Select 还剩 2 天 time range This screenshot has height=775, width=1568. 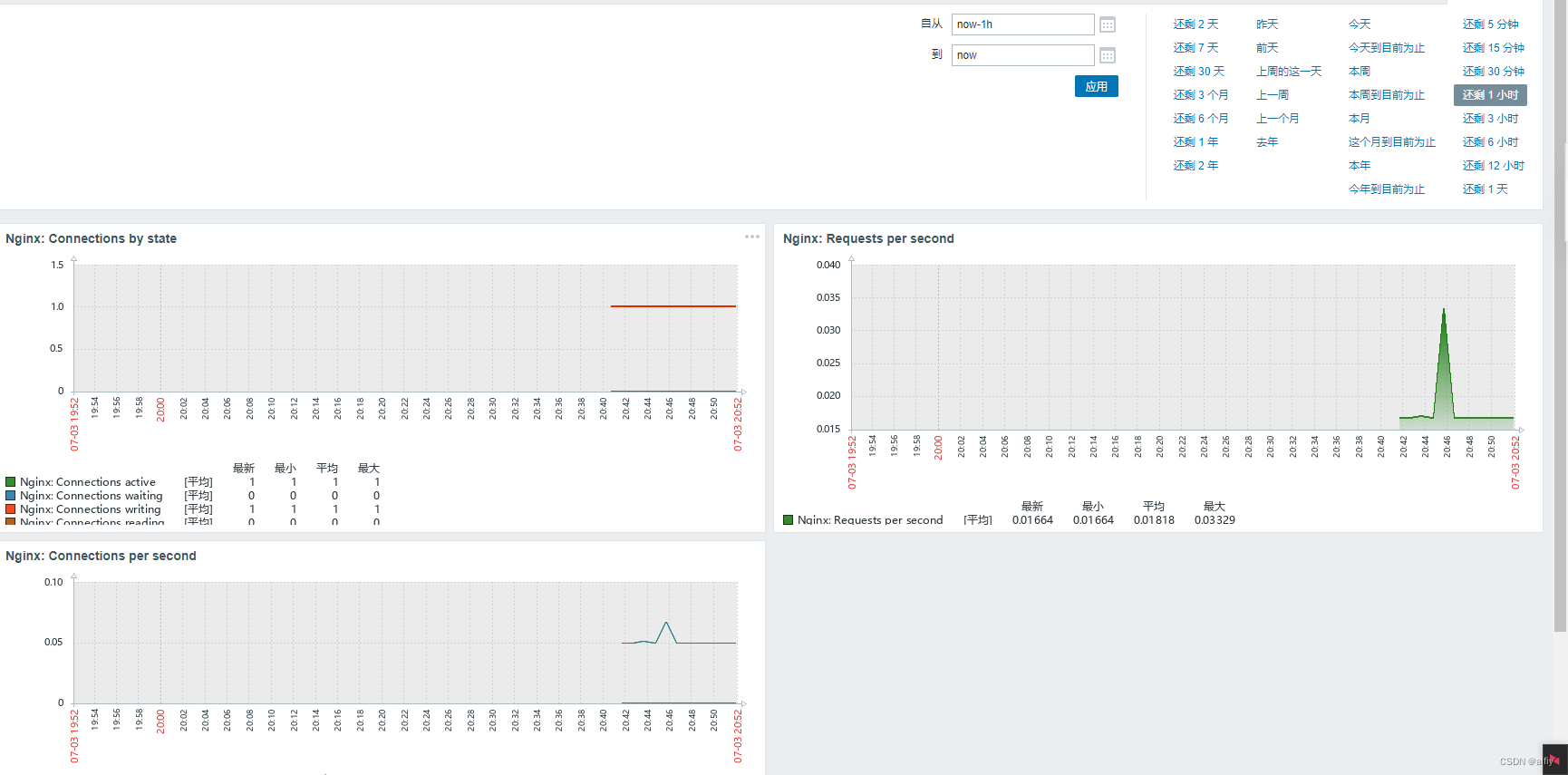tap(1195, 24)
